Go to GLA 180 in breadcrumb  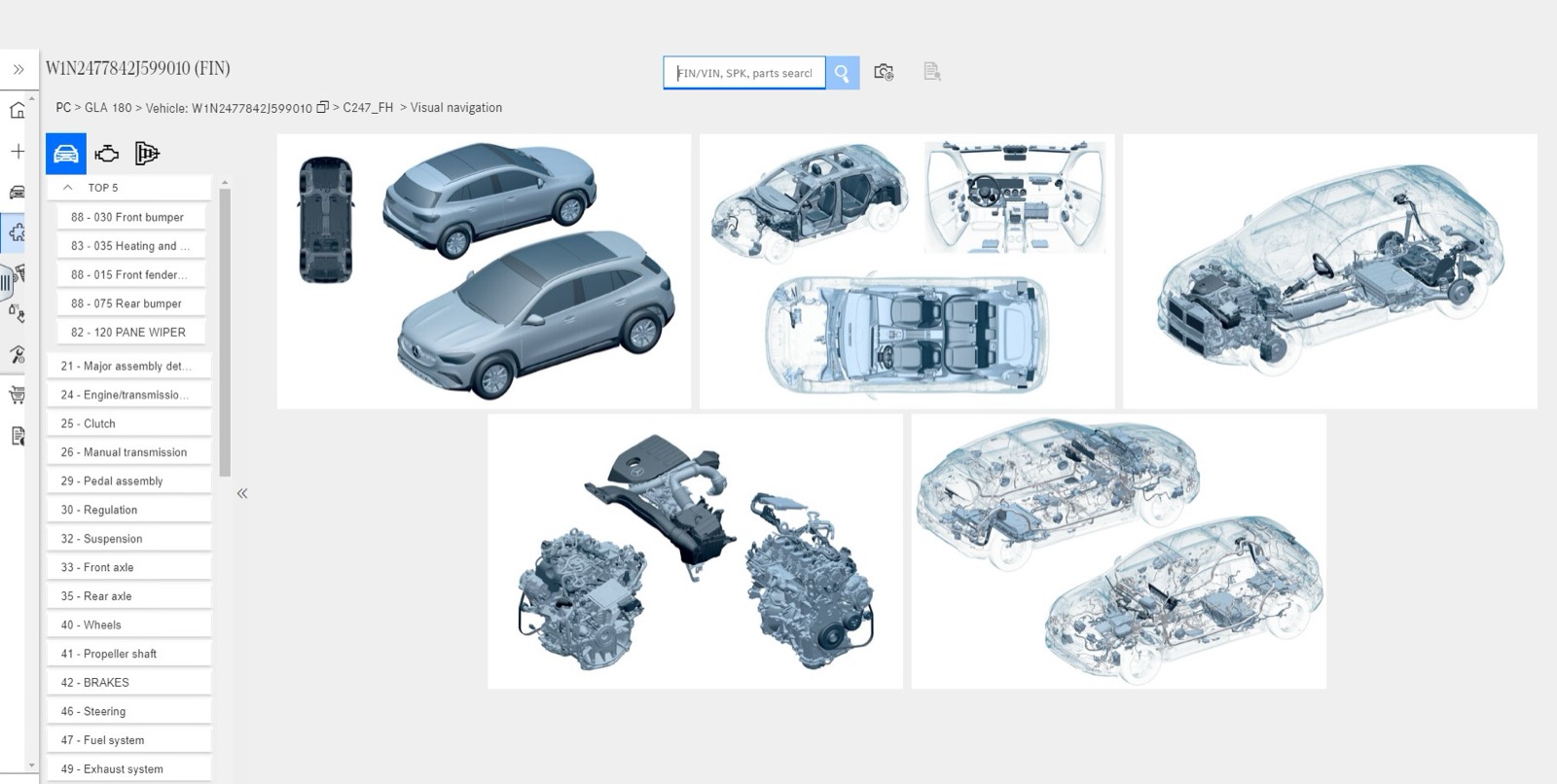pyautogui.click(x=108, y=108)
